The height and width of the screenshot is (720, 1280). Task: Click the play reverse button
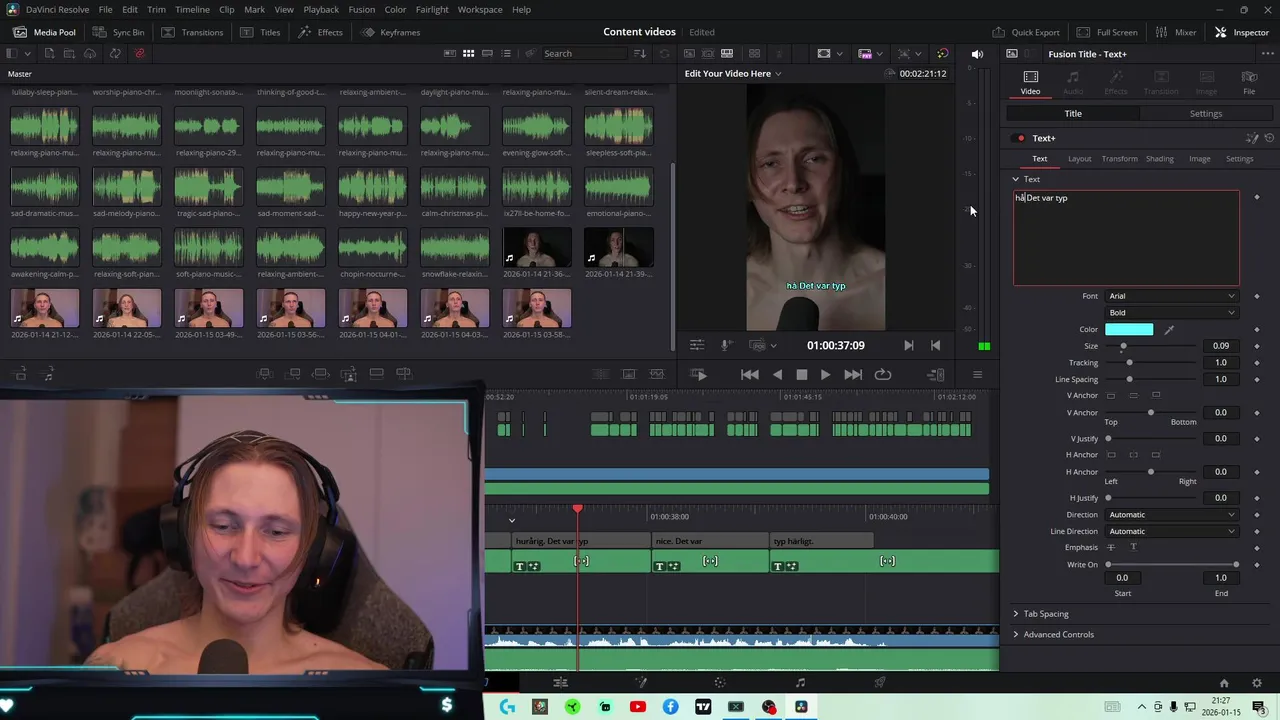777,374
